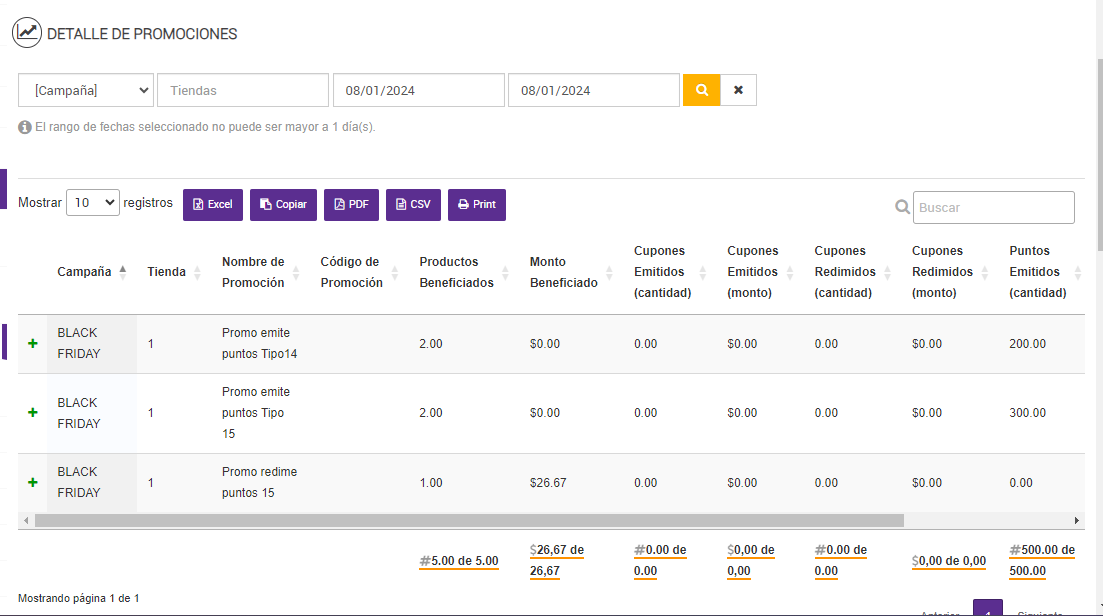This screenshot has height=616, width=1103.
Task: Open the Mostrar registros count dropdown
Action: 92,203
